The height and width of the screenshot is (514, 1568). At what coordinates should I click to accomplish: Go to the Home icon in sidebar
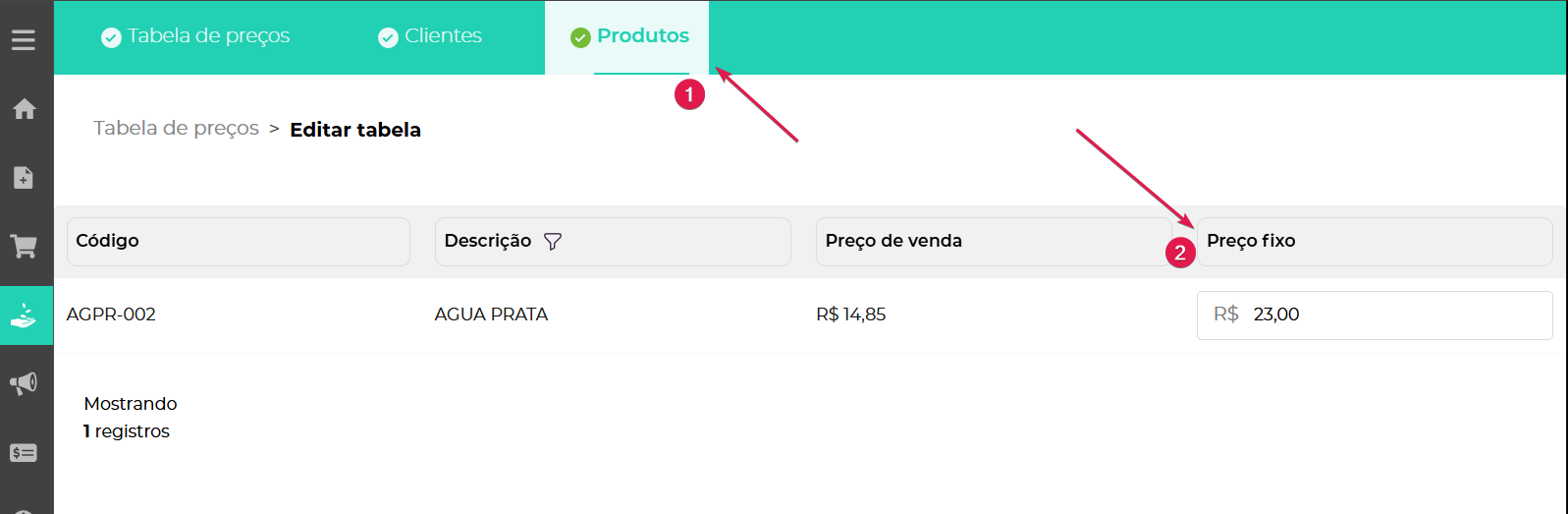25,109
